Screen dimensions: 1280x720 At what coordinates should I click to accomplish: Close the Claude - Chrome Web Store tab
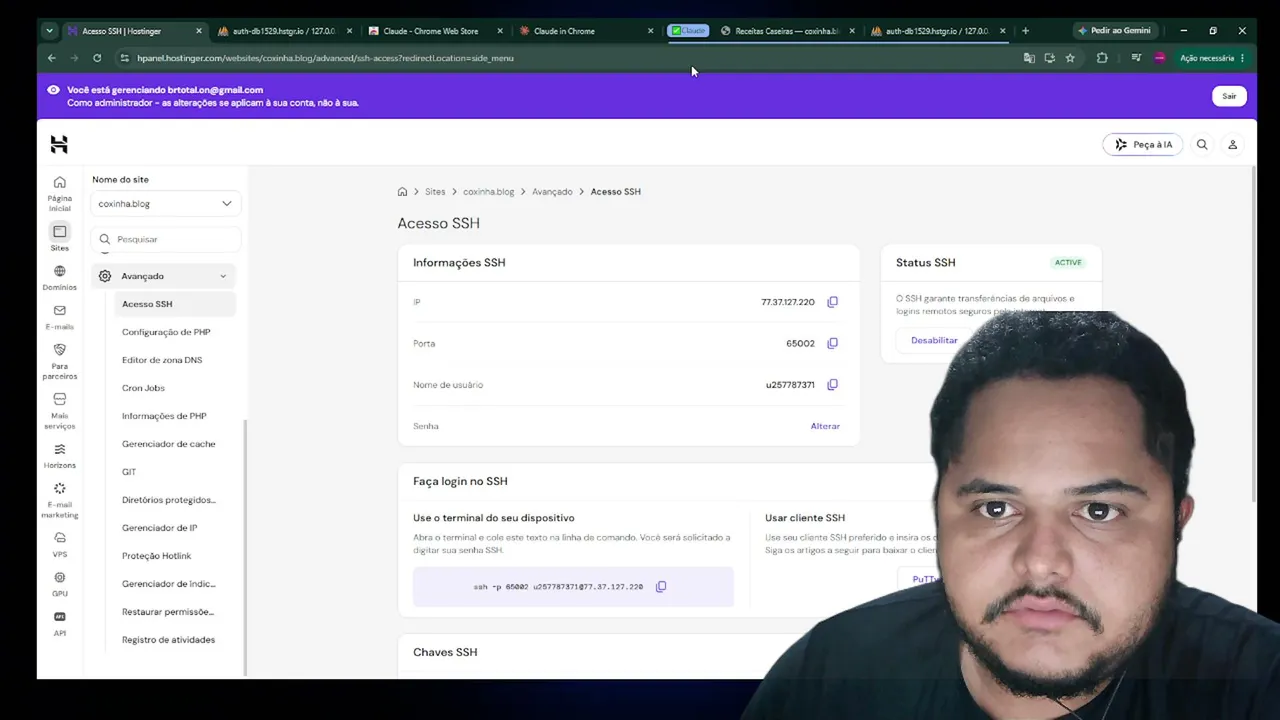(500, 31)
